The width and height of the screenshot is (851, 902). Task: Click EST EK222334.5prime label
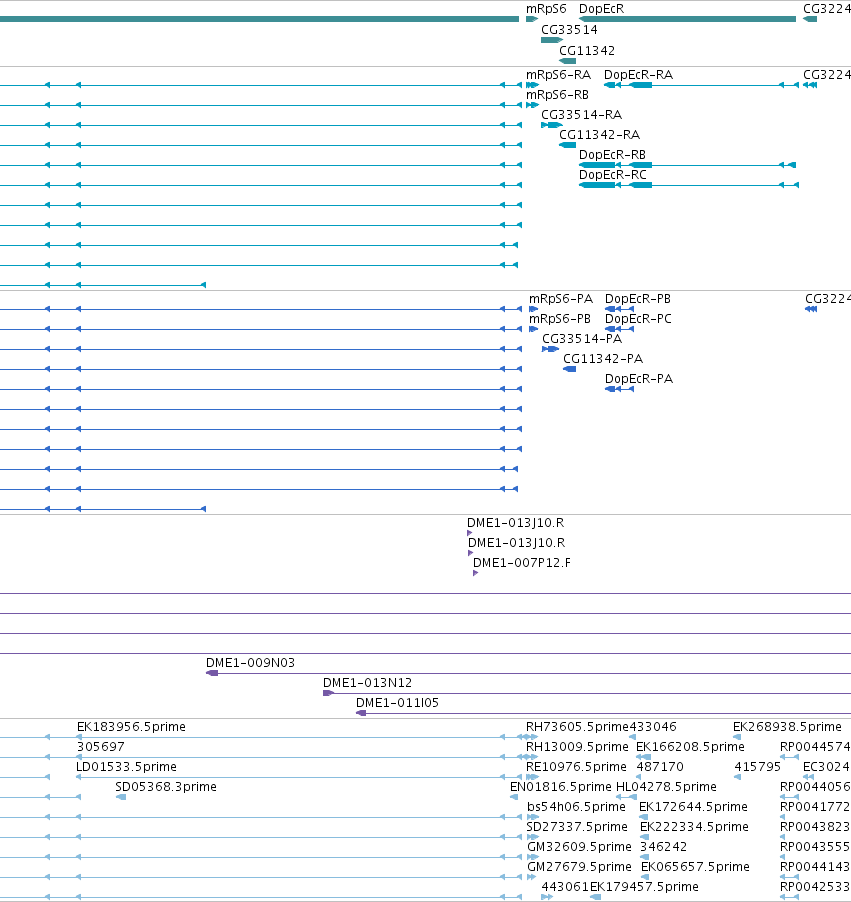pos(694,827)
